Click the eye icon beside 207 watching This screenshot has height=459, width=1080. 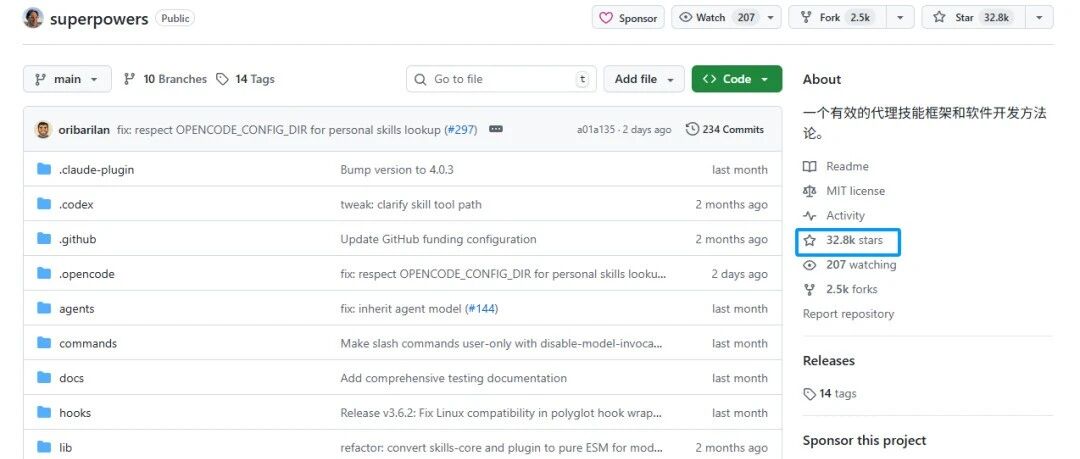(x=810, y=265)
